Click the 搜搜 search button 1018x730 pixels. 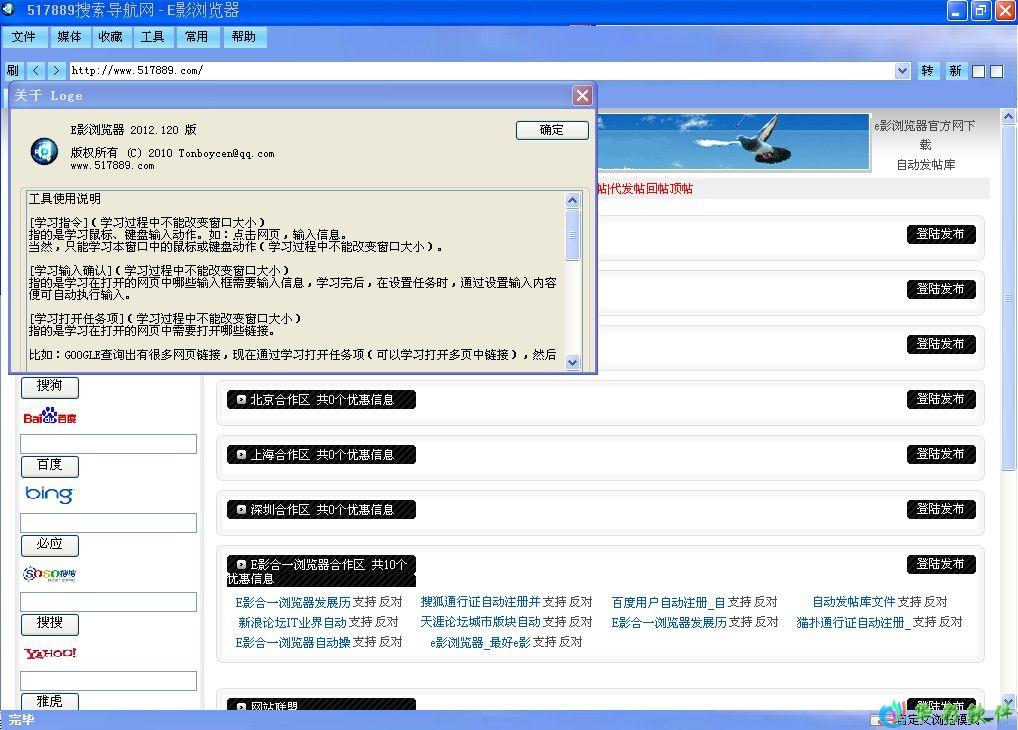pos(49,623)
